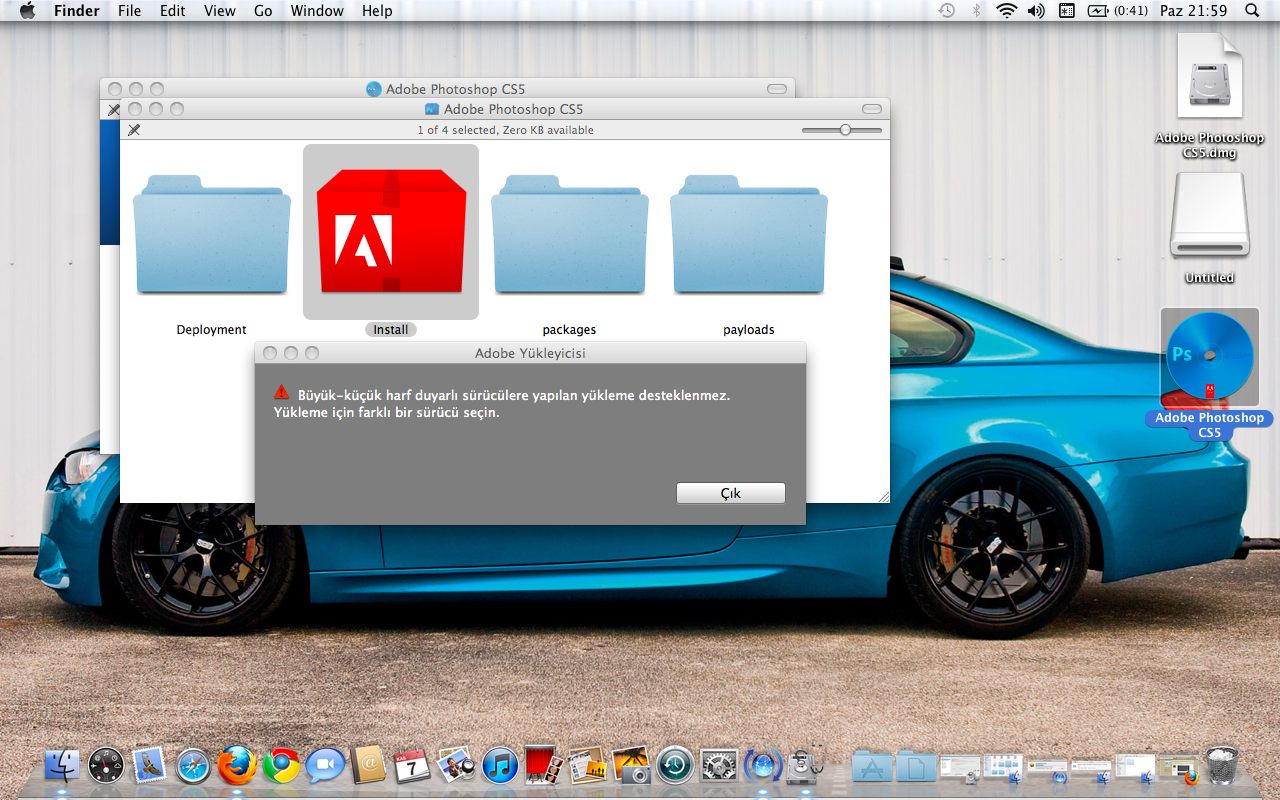
Task: Open the Install Adobe installer icon
Action: point(391,232)
